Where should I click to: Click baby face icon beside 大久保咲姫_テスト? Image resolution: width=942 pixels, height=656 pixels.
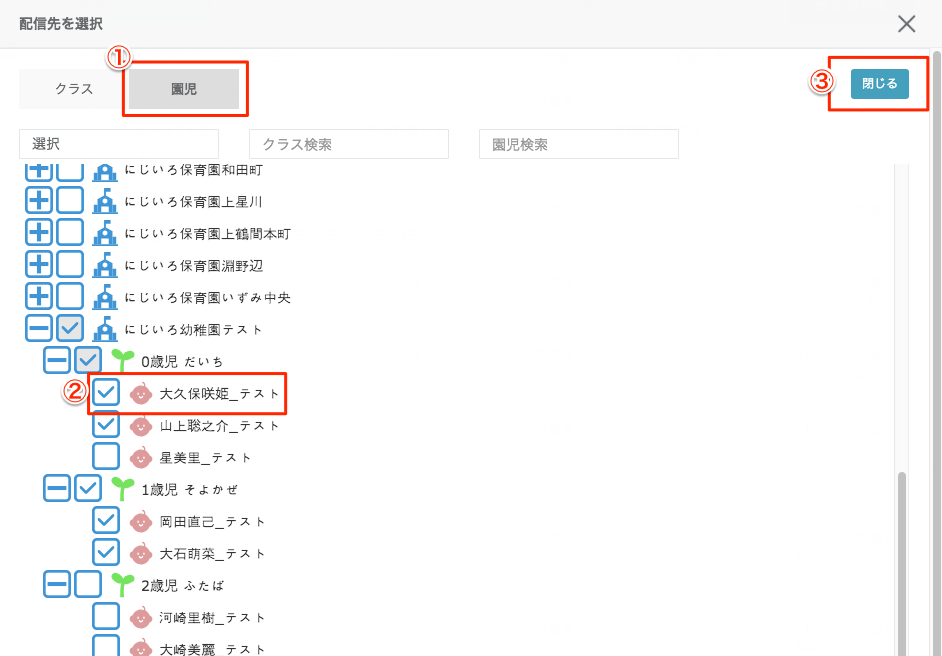coord(142,393)
